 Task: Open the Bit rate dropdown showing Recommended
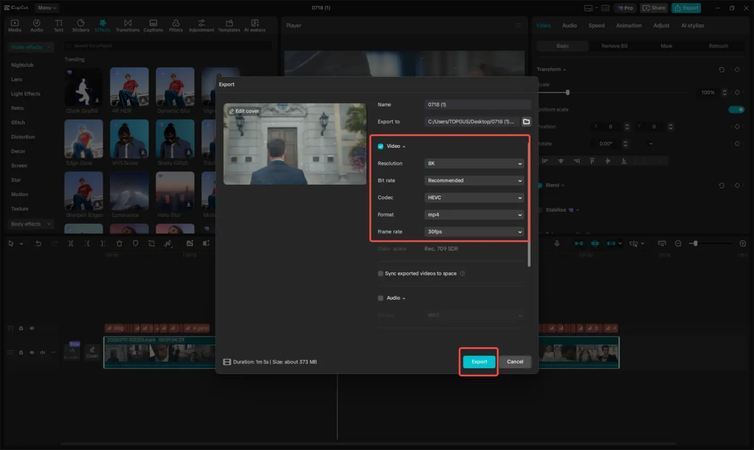click(x=474, y=180)
